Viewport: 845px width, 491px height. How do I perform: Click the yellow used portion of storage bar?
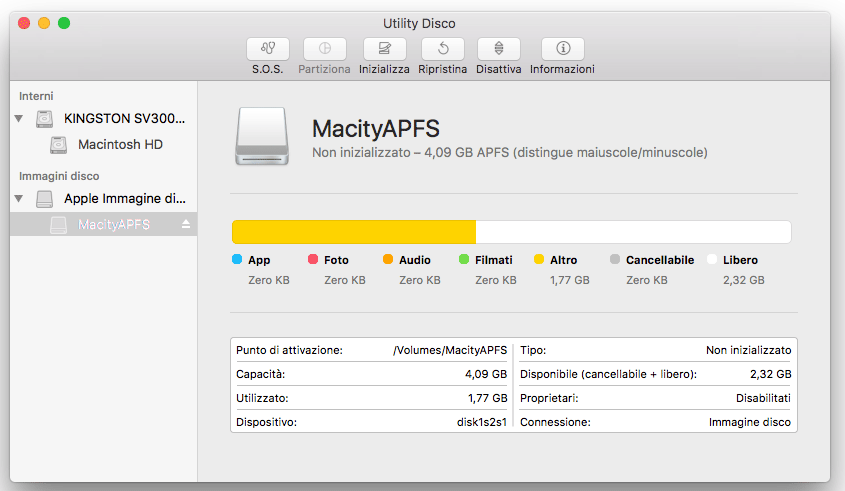click(353, 232)
